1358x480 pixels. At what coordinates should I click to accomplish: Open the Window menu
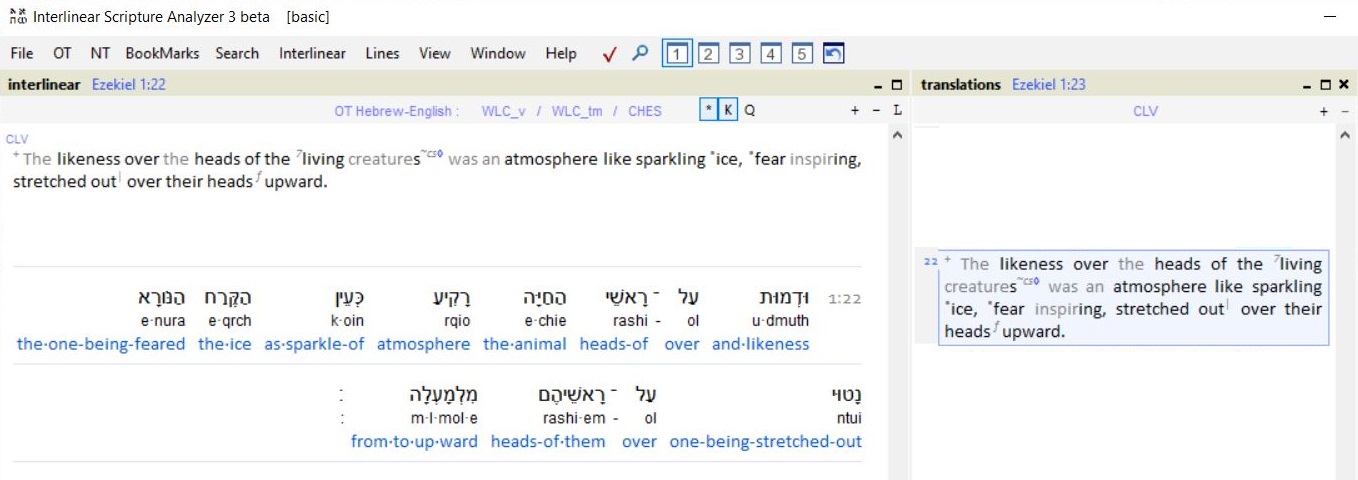click(x=498, y=54)
